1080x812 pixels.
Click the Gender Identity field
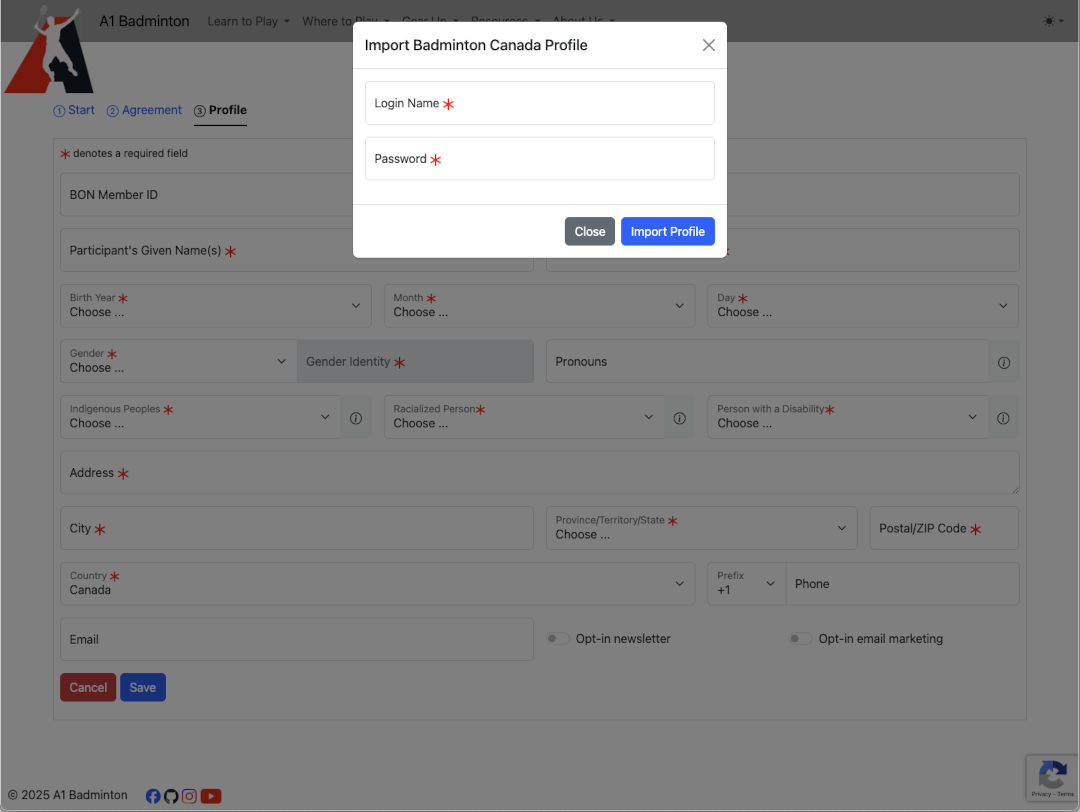(x=415, y=362)
